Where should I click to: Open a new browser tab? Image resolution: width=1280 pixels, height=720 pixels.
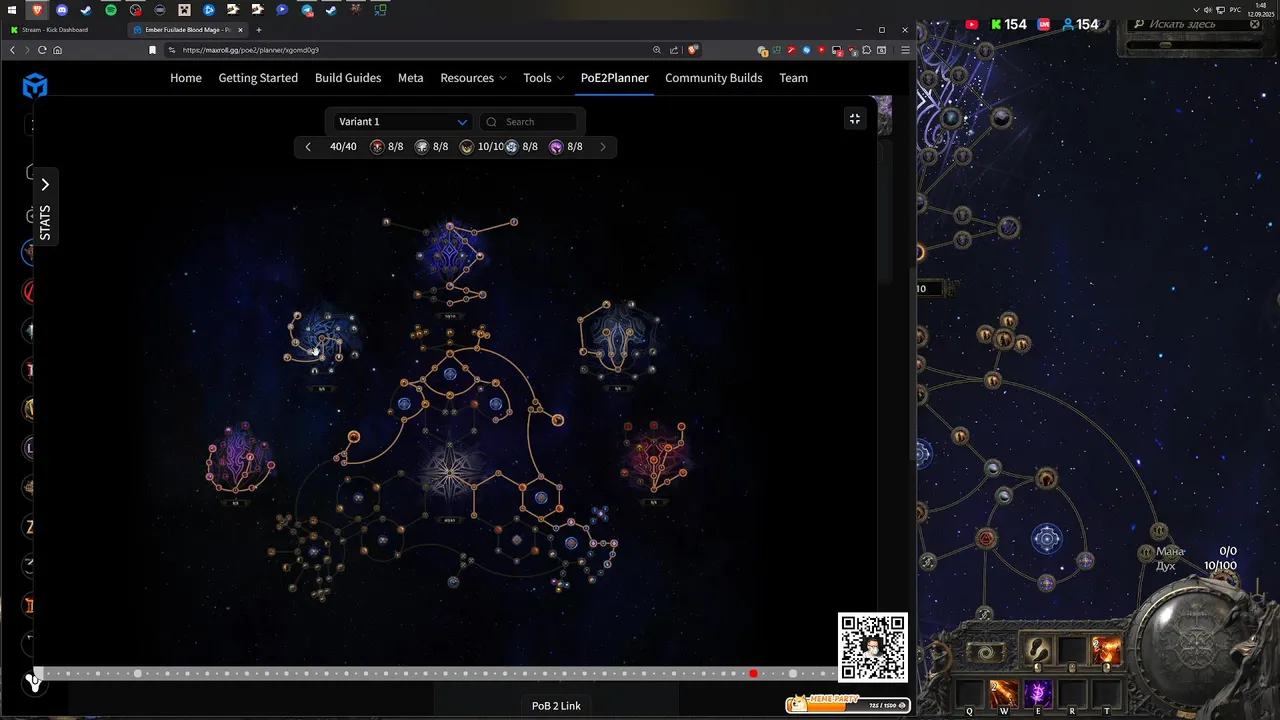point(258,30)
